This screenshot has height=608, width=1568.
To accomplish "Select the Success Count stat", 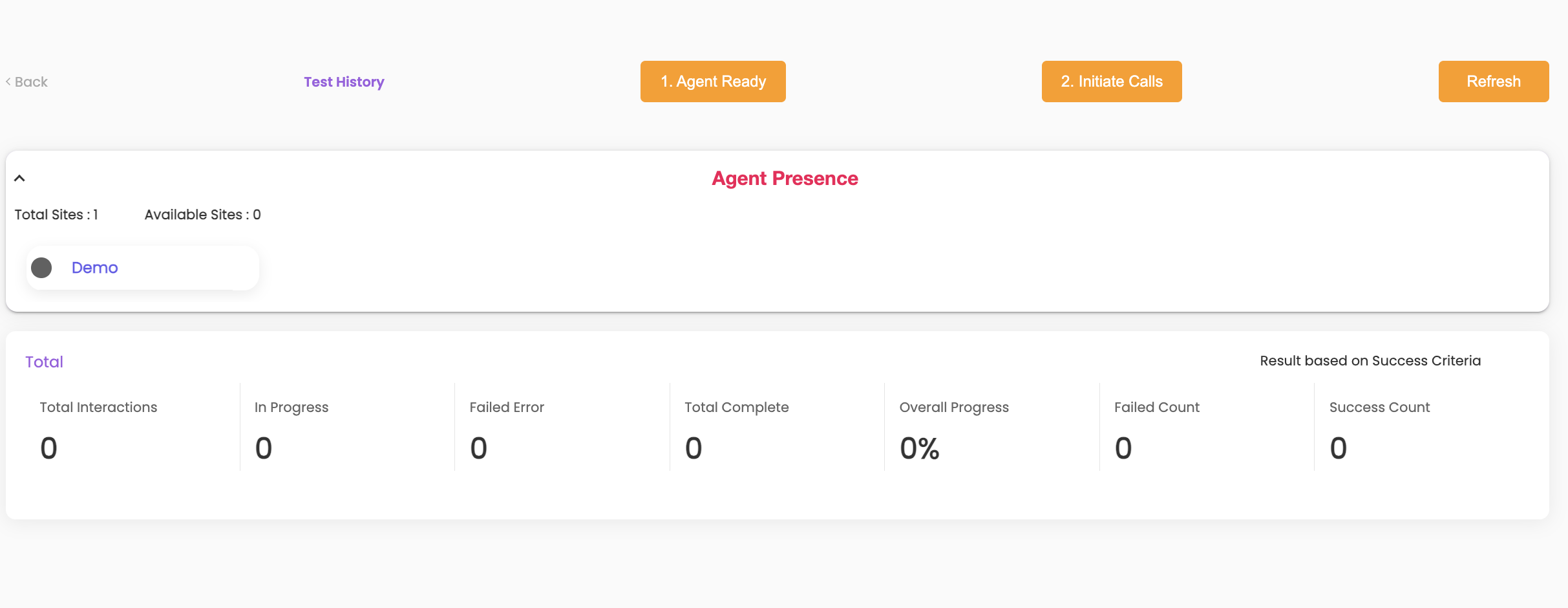I will pos(1379,407).
